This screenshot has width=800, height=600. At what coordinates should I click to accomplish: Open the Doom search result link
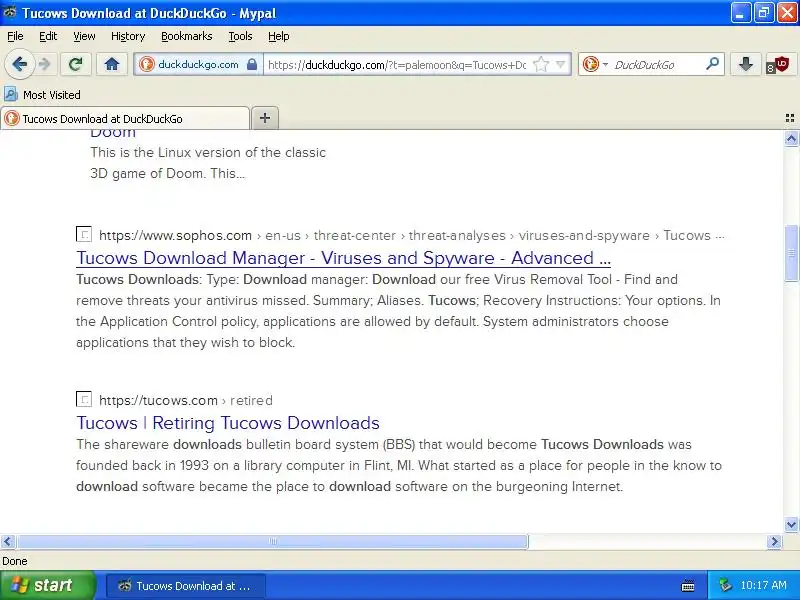point(113,134)
